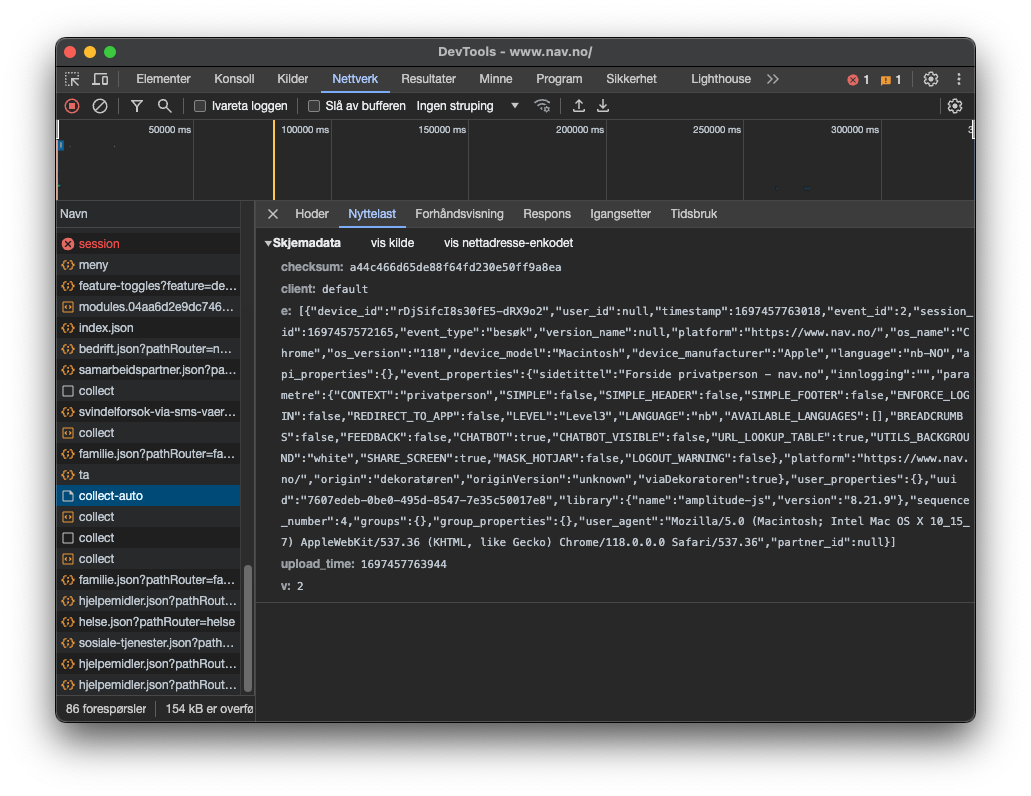Image resolution: width=1031 pixels, height=796 pixels.
Task: Show the Tidsbruk request tab
Action: click(694, 214)
